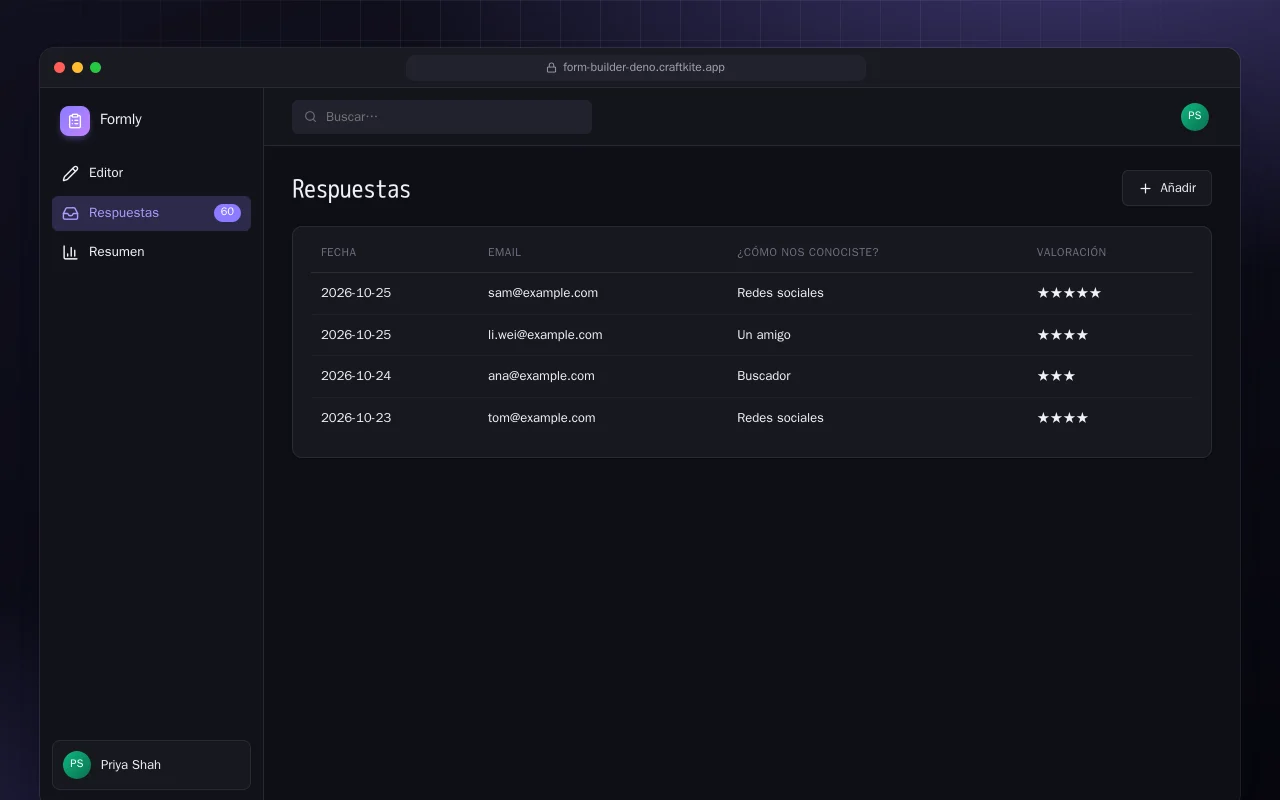Select Respuestas in the sidebar
This screenshot has width=1280, height=800.
click(151, 213)
